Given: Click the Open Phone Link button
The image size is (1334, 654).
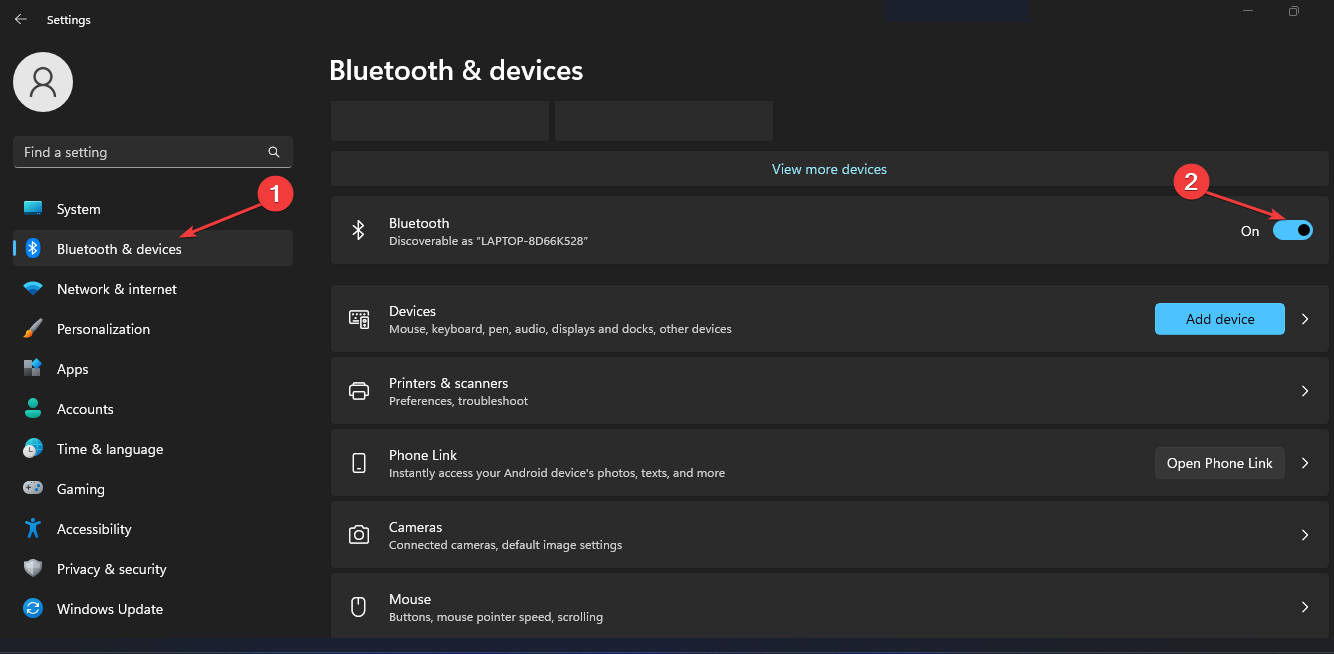Looking at the screenshot, I should pyautogui.click(x=1219, y=463).
